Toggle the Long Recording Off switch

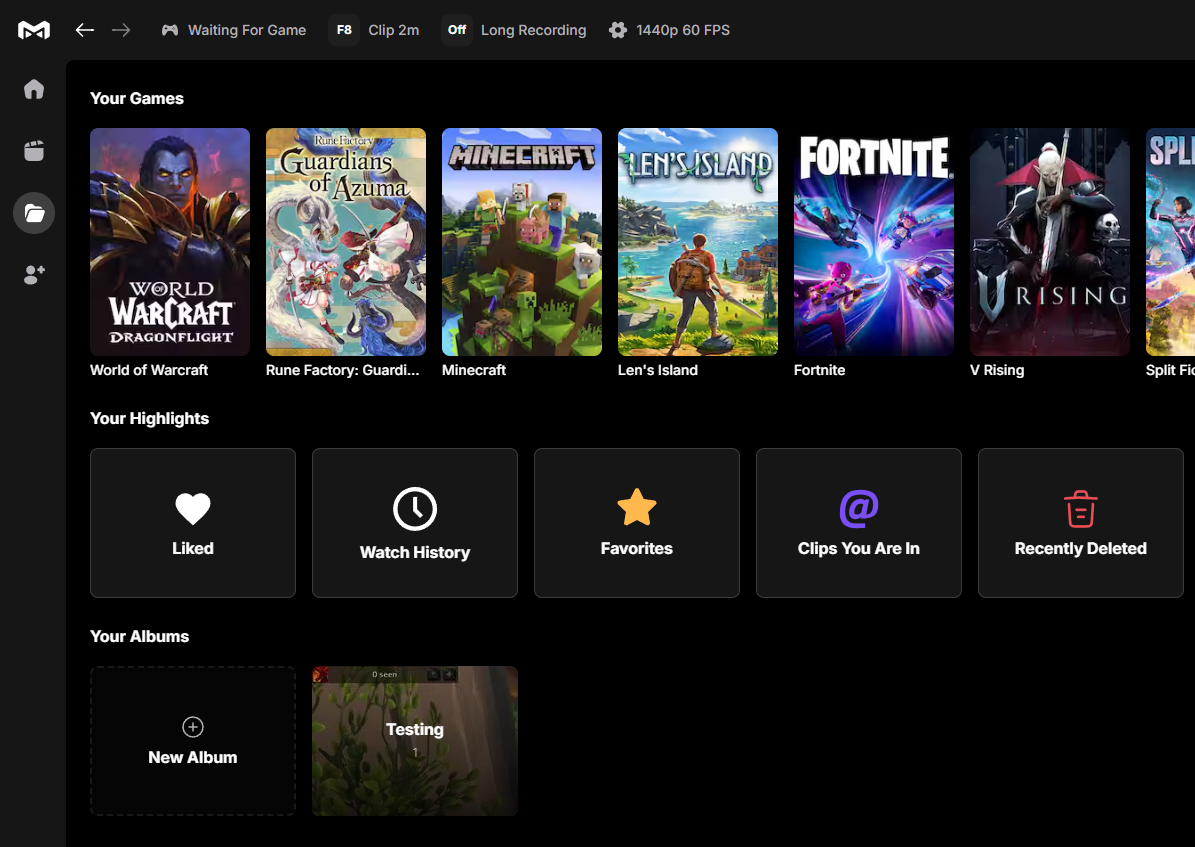click(x=457, y=30)
